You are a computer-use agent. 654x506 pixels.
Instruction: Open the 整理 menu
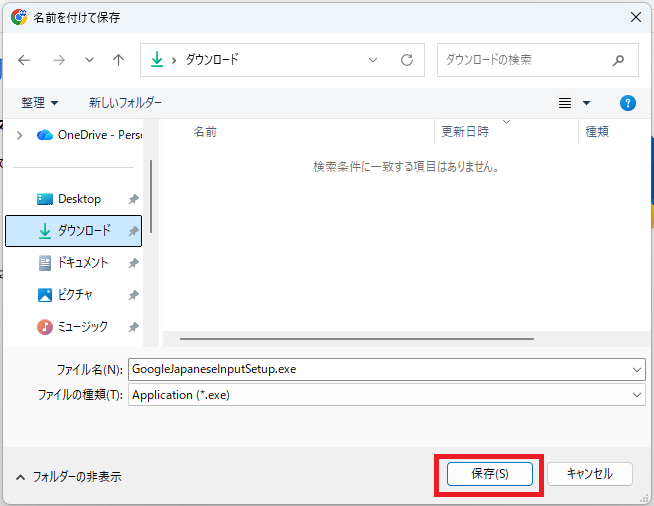click(40, 103)
